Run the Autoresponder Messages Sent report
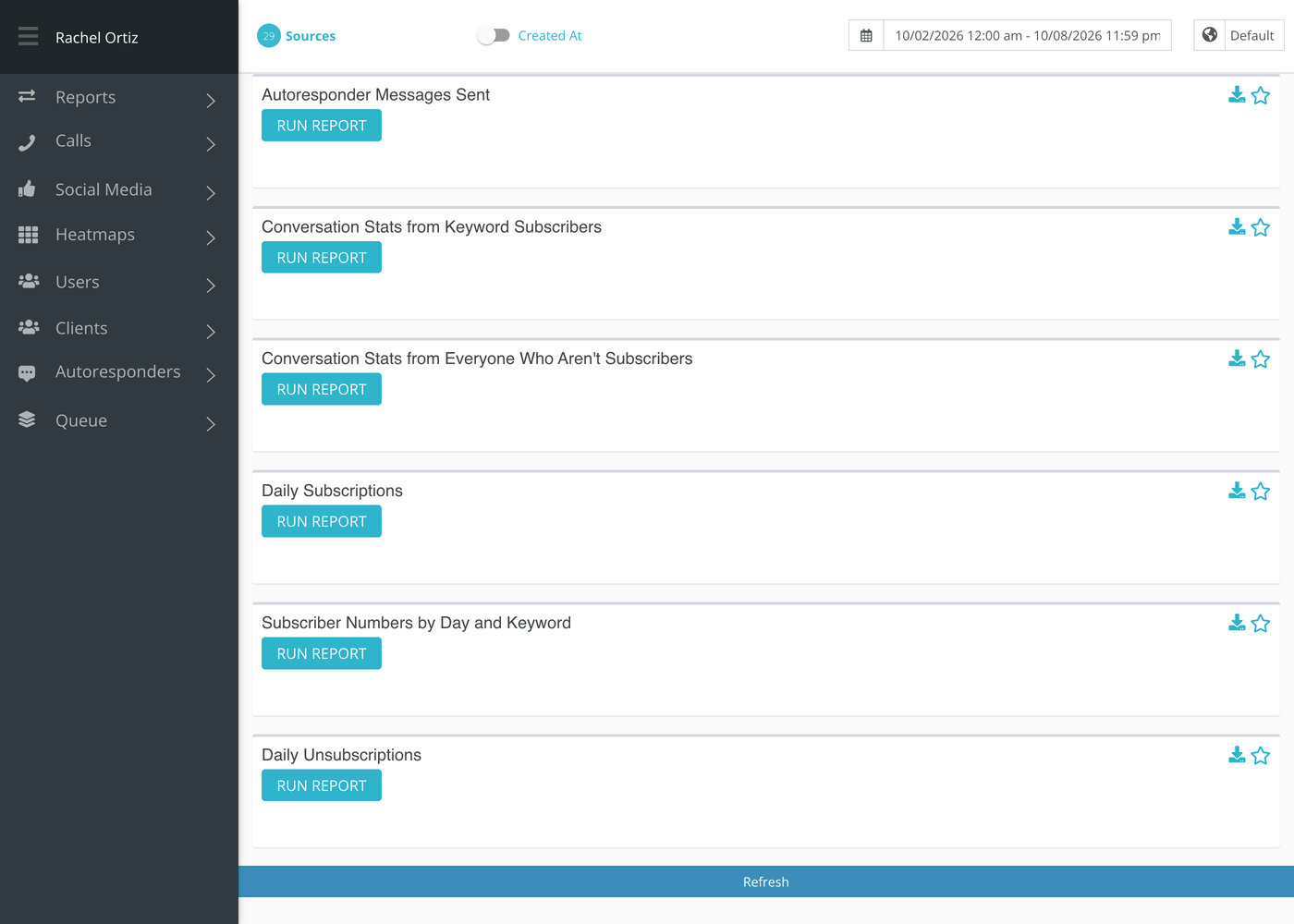Screen dimensions: 1294x924 [x=322, y=126]
